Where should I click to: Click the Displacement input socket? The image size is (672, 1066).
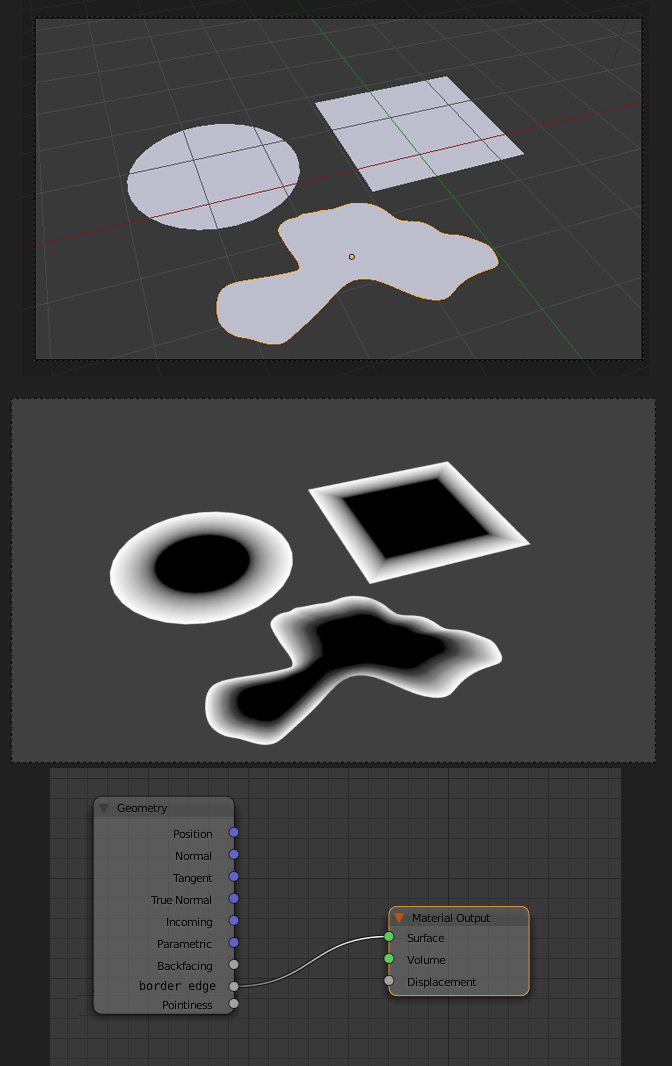389,980
